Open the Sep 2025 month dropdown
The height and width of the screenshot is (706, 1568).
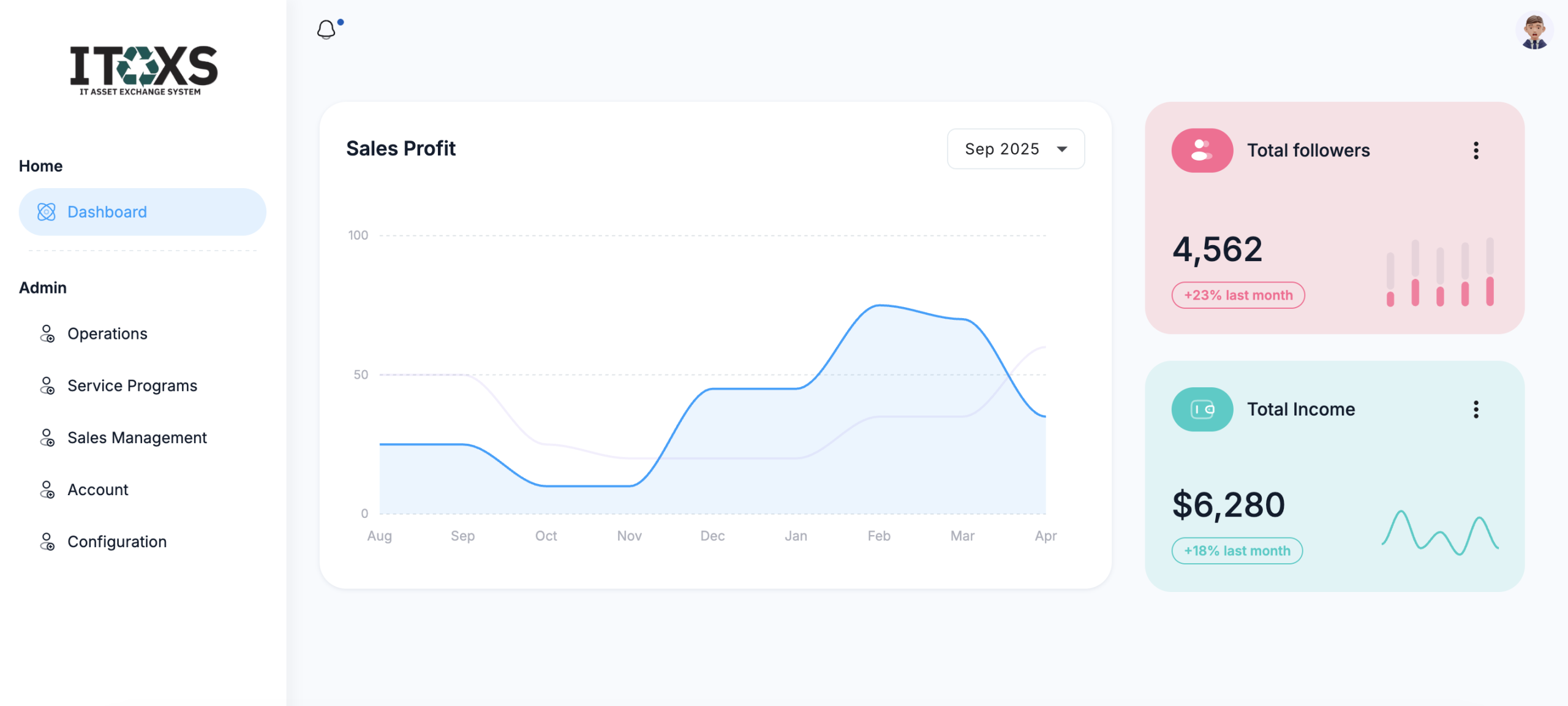coord(1016,149)
